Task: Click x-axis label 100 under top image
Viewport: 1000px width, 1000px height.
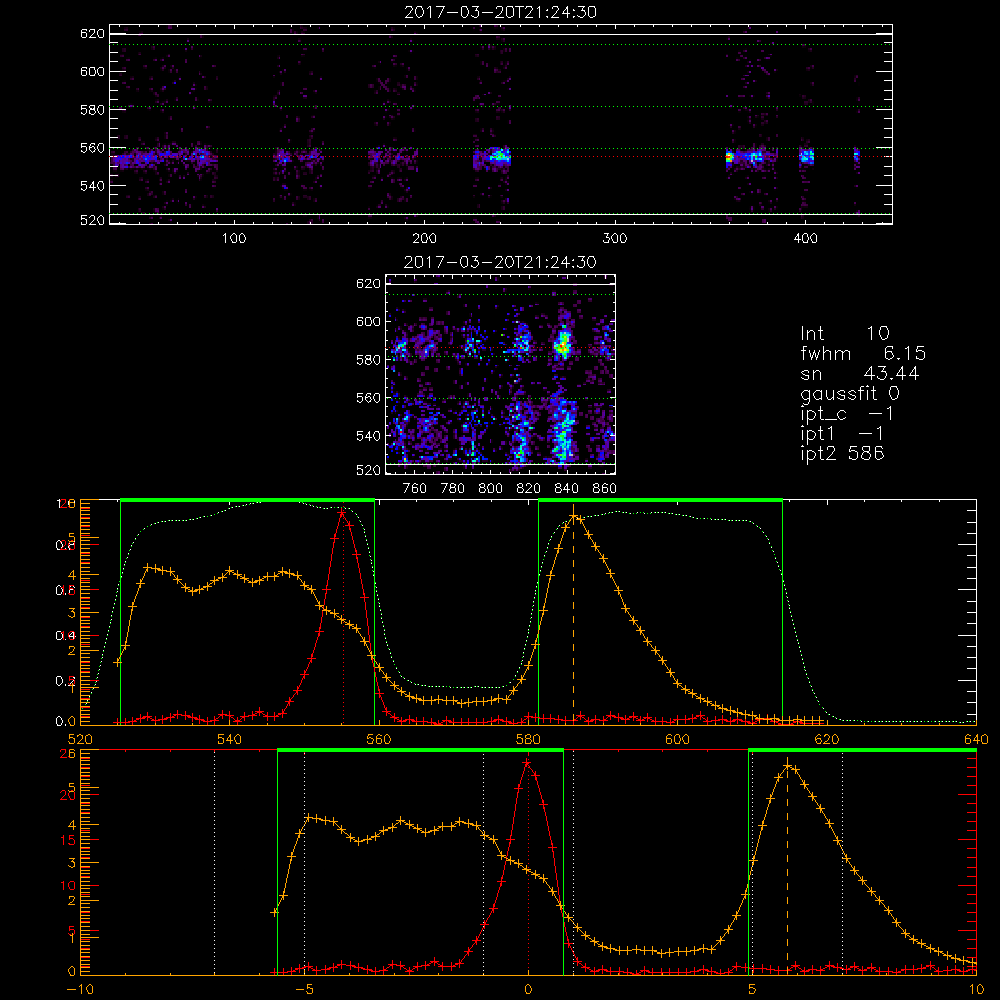Action: tap(234, 239)
